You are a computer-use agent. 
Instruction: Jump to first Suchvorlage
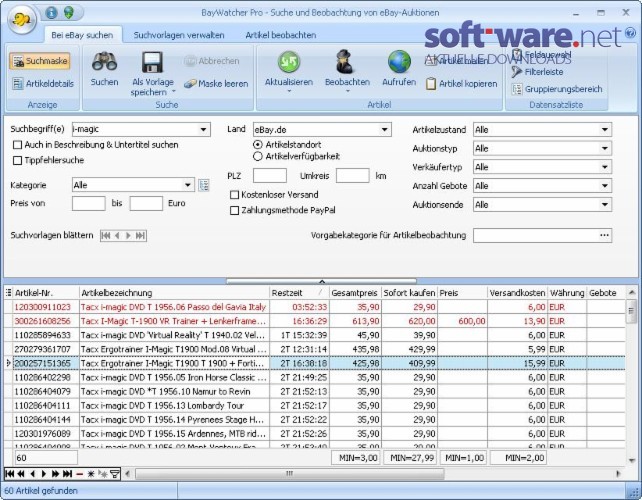(x=106, y=235)
